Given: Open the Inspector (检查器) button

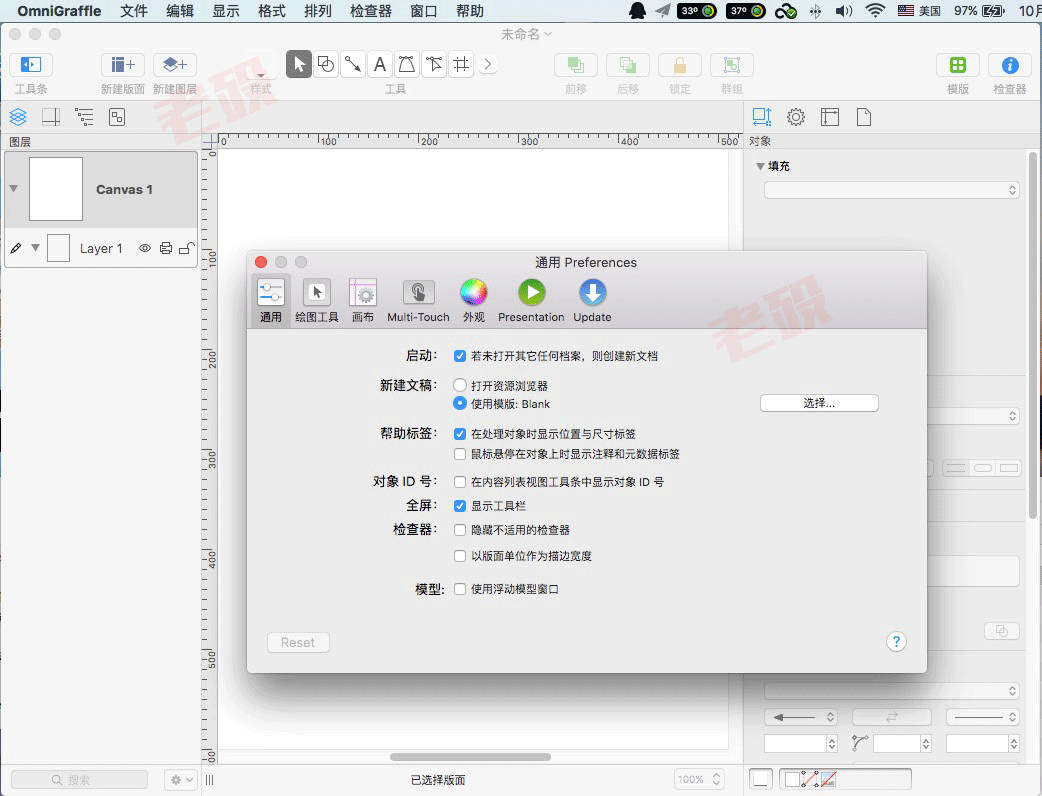Looking at the screenshot, I should (1009, 65).
